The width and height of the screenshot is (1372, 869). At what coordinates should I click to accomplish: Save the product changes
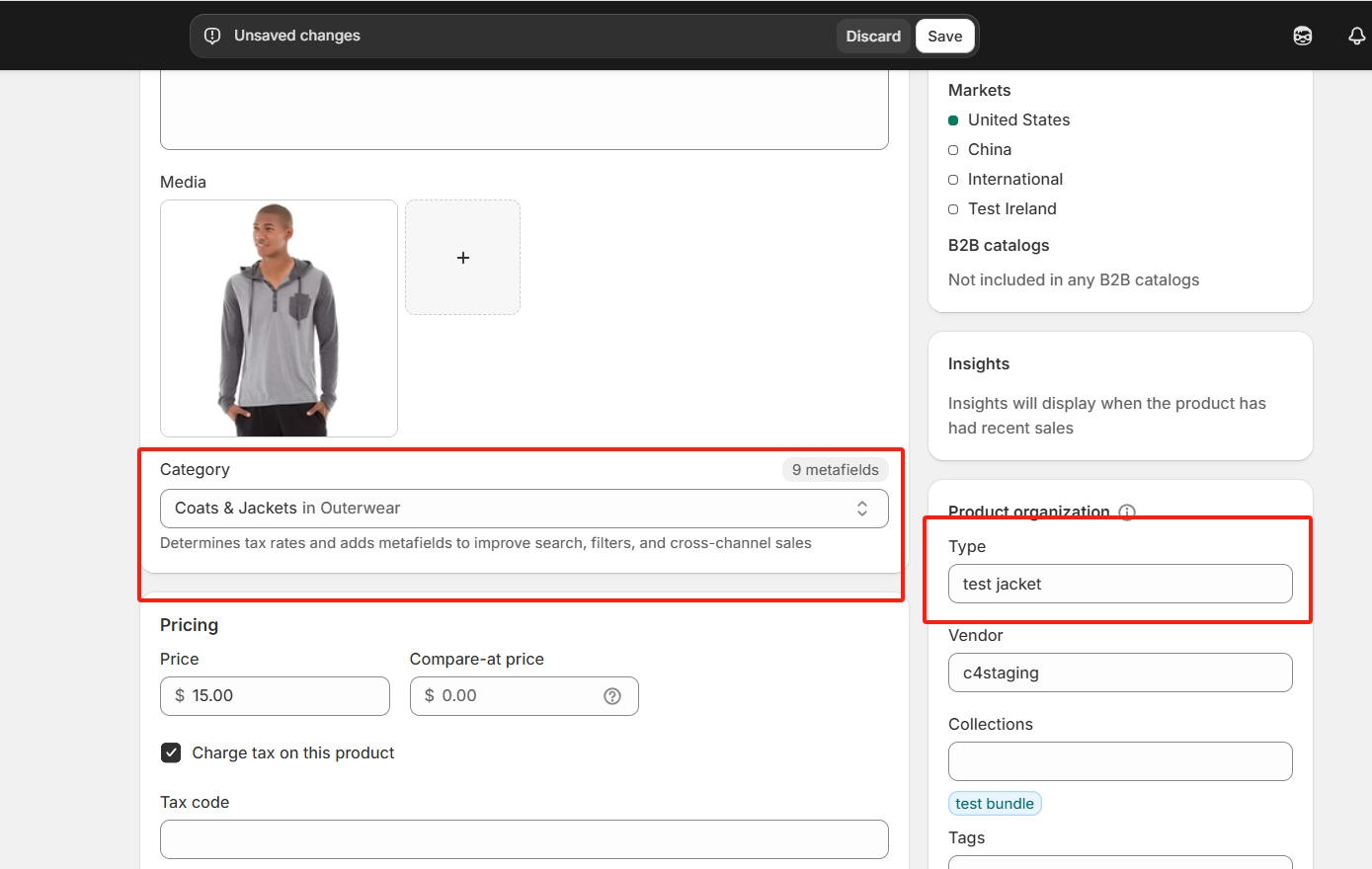tap(944, 36)
